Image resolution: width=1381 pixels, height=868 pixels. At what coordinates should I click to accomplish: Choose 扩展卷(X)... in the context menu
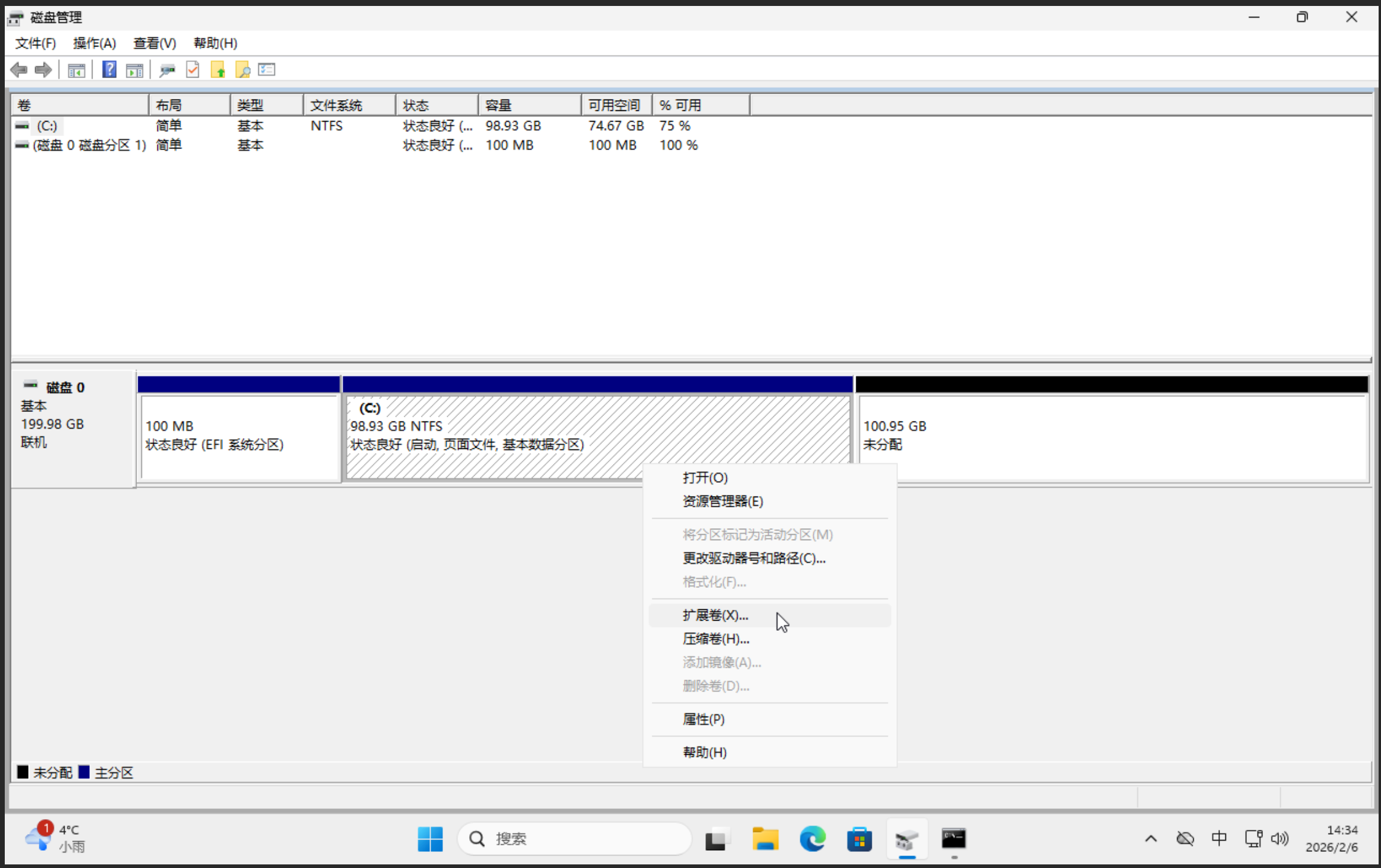[x=715, y=615]
